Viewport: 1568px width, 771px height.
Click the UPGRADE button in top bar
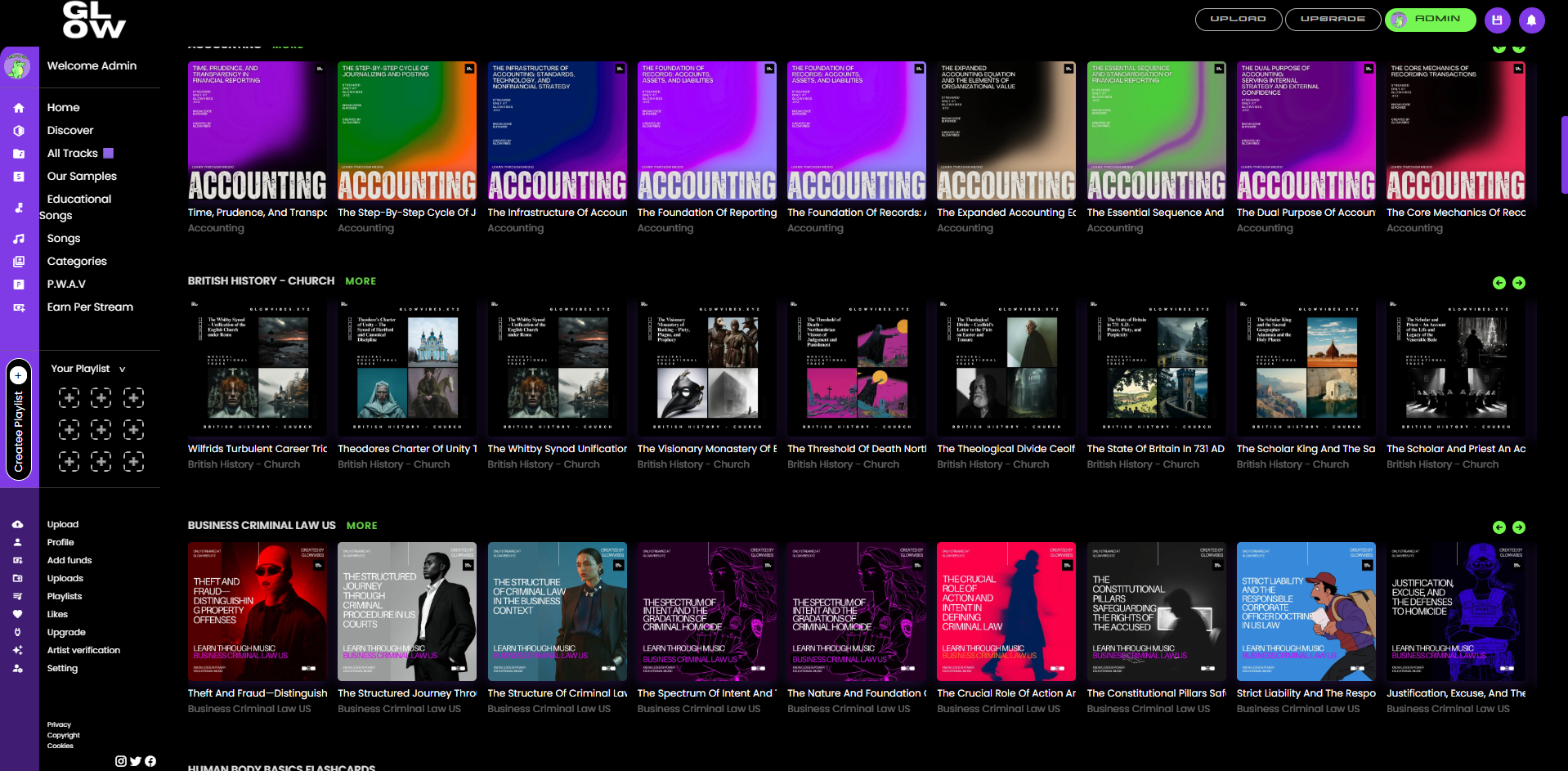click(x=1333, y=20)
